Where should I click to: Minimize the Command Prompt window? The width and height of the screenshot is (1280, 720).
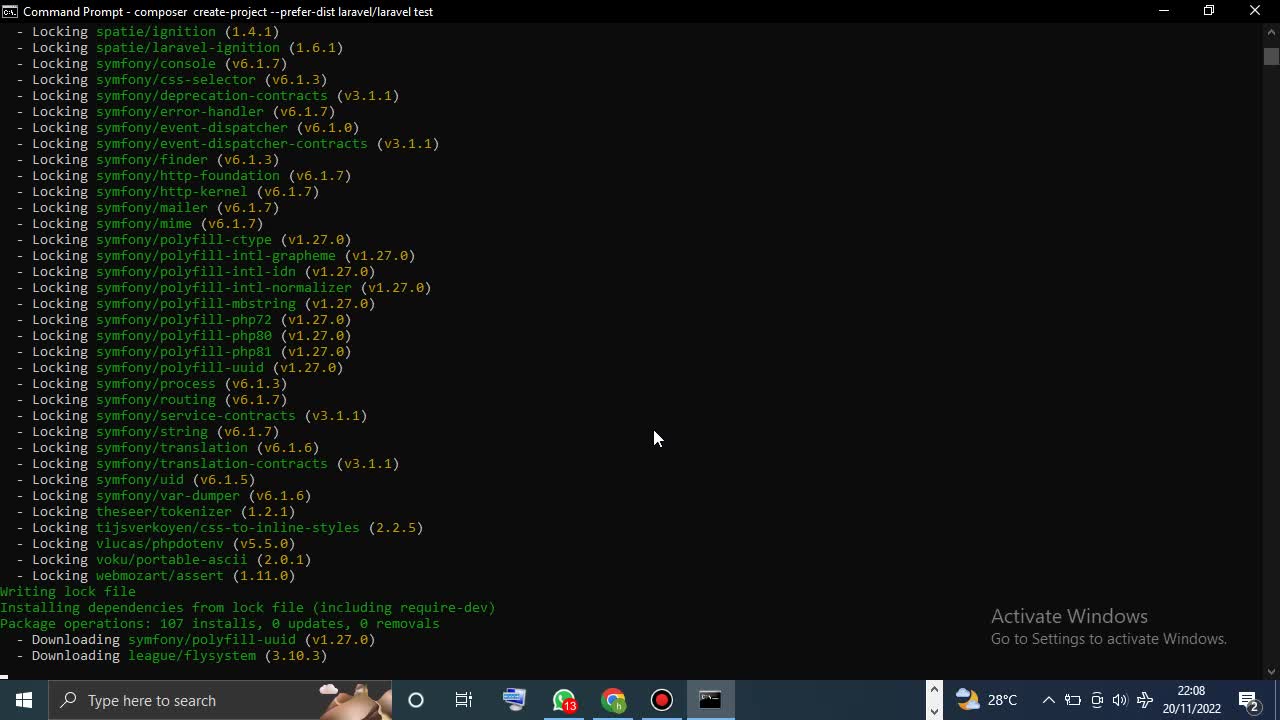tap(1163, 11)
